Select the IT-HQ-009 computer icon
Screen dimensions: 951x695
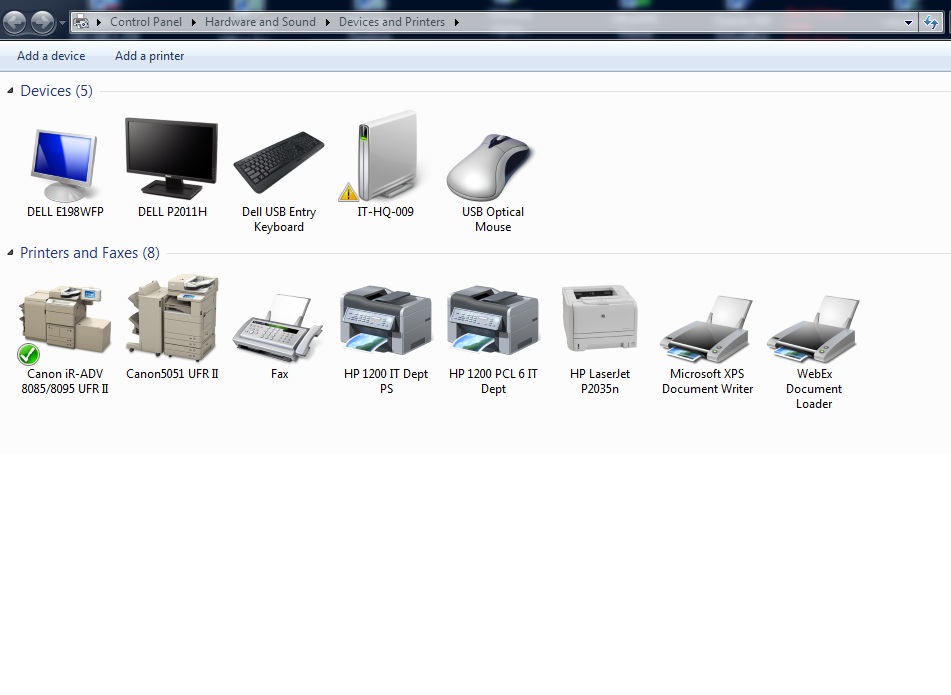pos(386,155)
